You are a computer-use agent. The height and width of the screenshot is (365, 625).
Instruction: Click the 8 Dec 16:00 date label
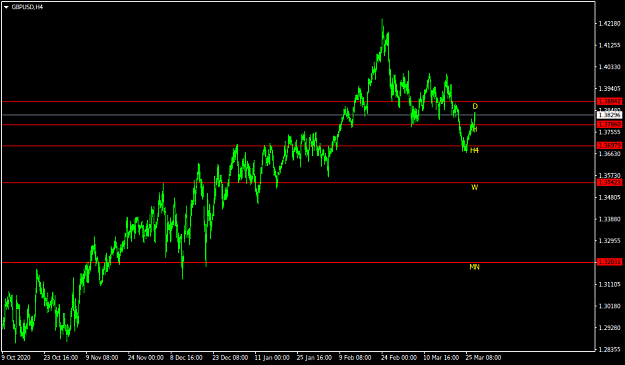tap(187, 358)
